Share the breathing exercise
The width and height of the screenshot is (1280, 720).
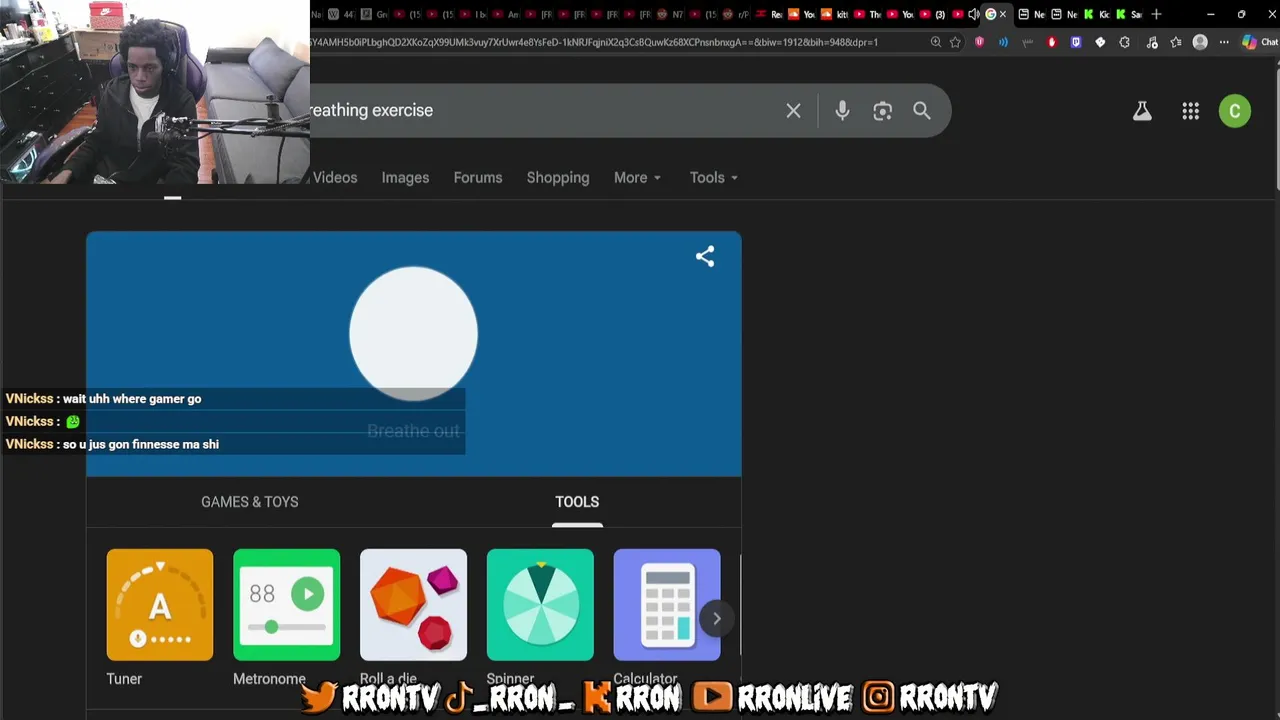point(705,256)
